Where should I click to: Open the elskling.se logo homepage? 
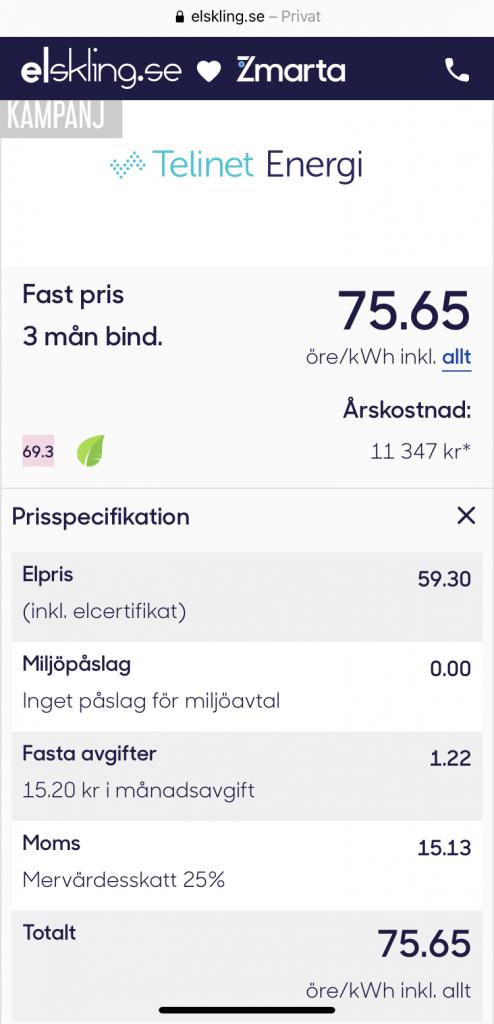point(101,71)
